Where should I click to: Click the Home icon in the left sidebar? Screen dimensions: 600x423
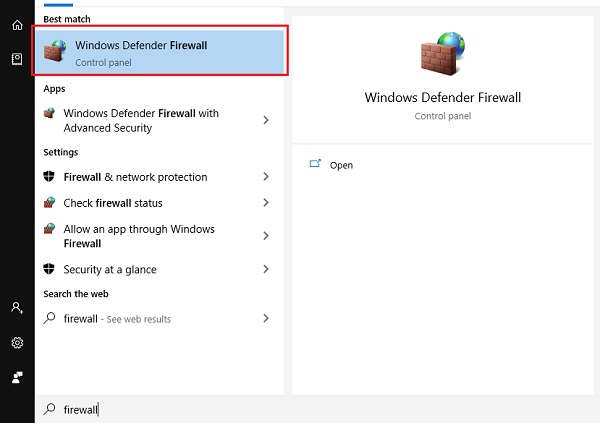coord(17,25)
